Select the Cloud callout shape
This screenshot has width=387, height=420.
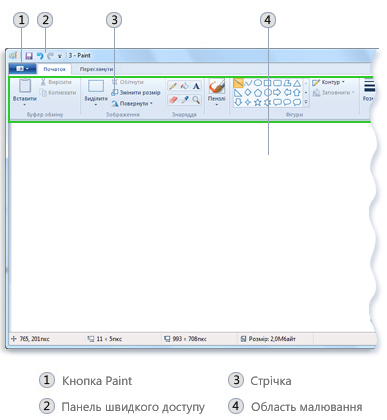coord(297,102)
